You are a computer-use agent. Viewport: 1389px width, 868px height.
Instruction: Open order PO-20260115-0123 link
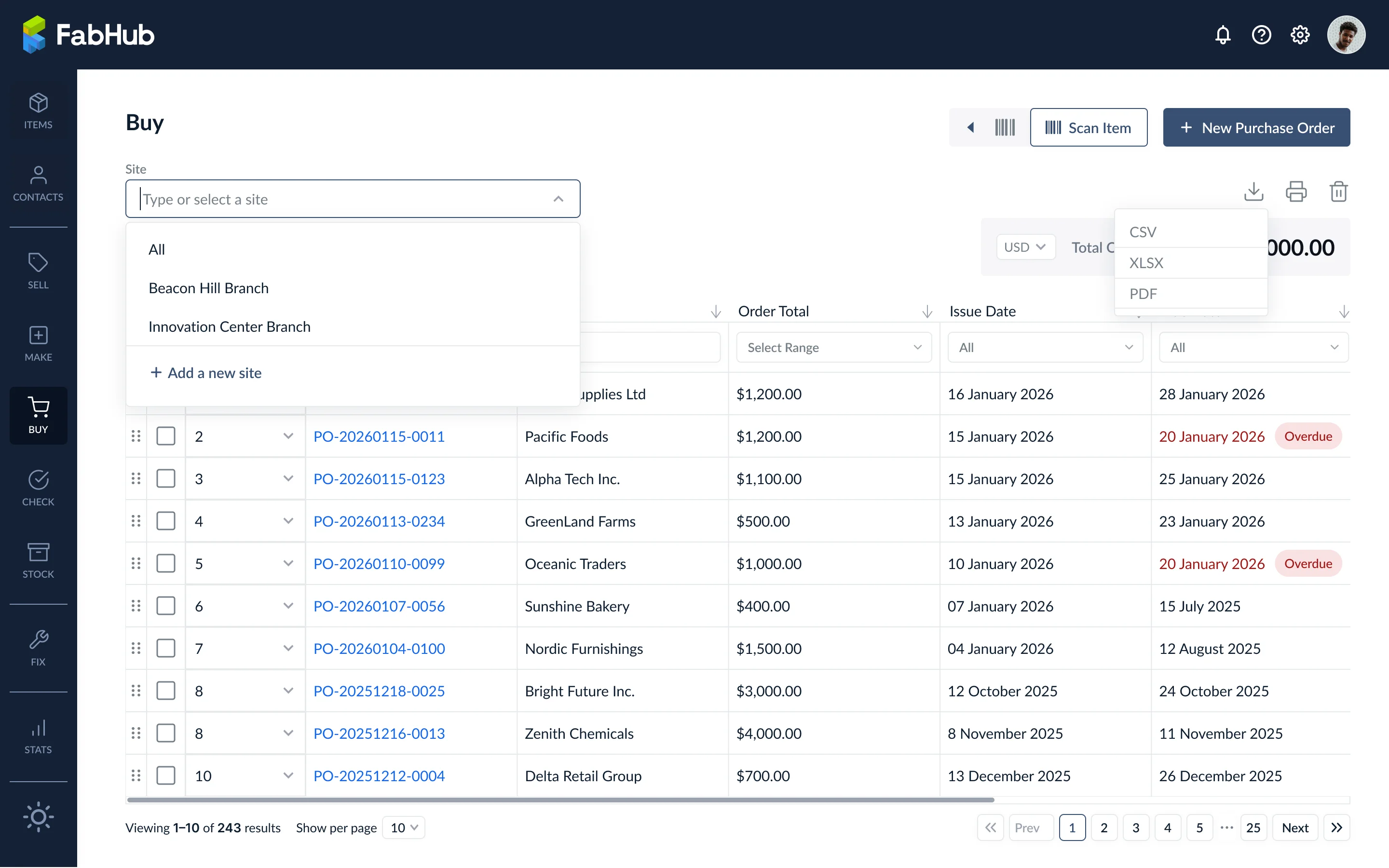click(x=379, y=479)
